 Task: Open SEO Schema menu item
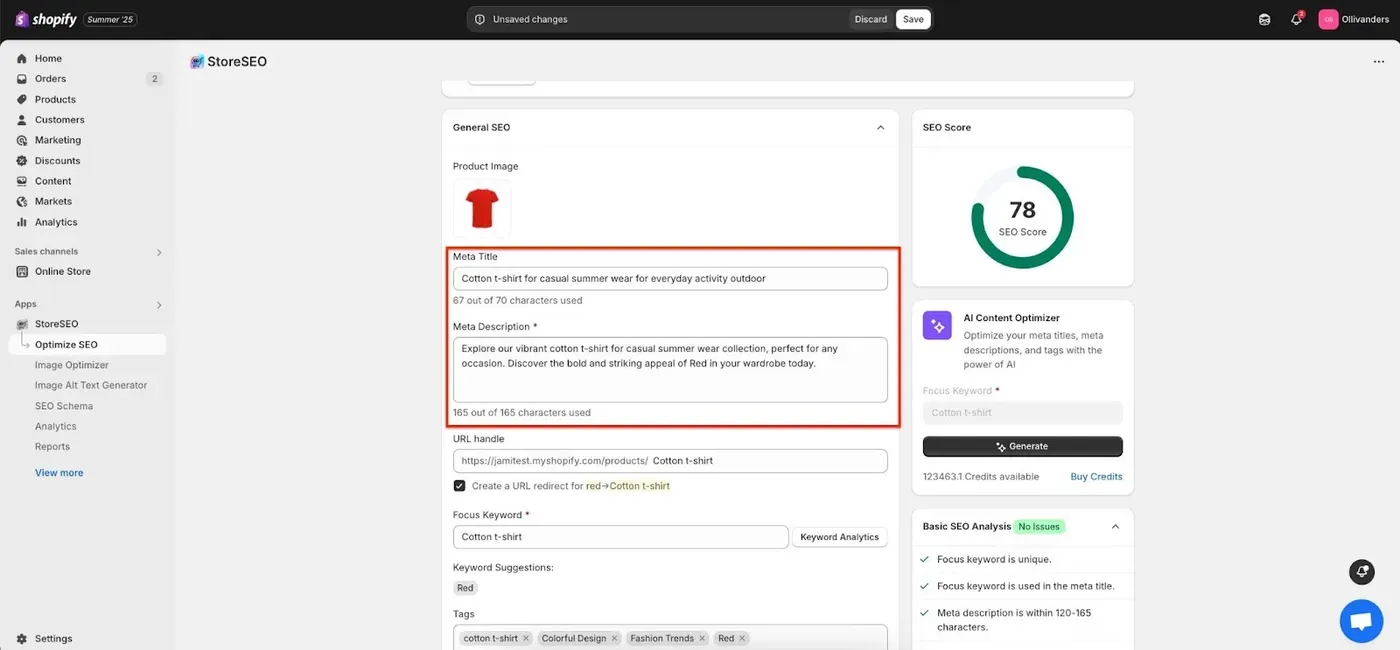[64, 406]
